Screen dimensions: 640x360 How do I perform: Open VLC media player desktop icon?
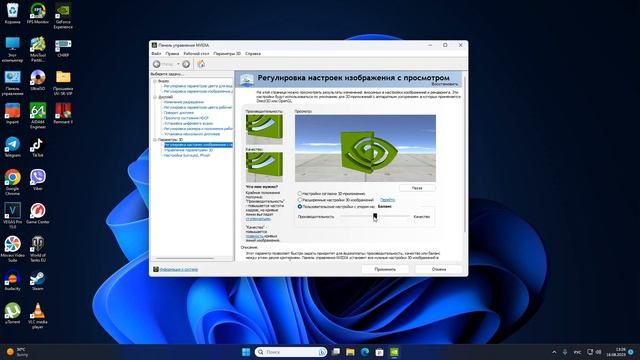[38, 316]
